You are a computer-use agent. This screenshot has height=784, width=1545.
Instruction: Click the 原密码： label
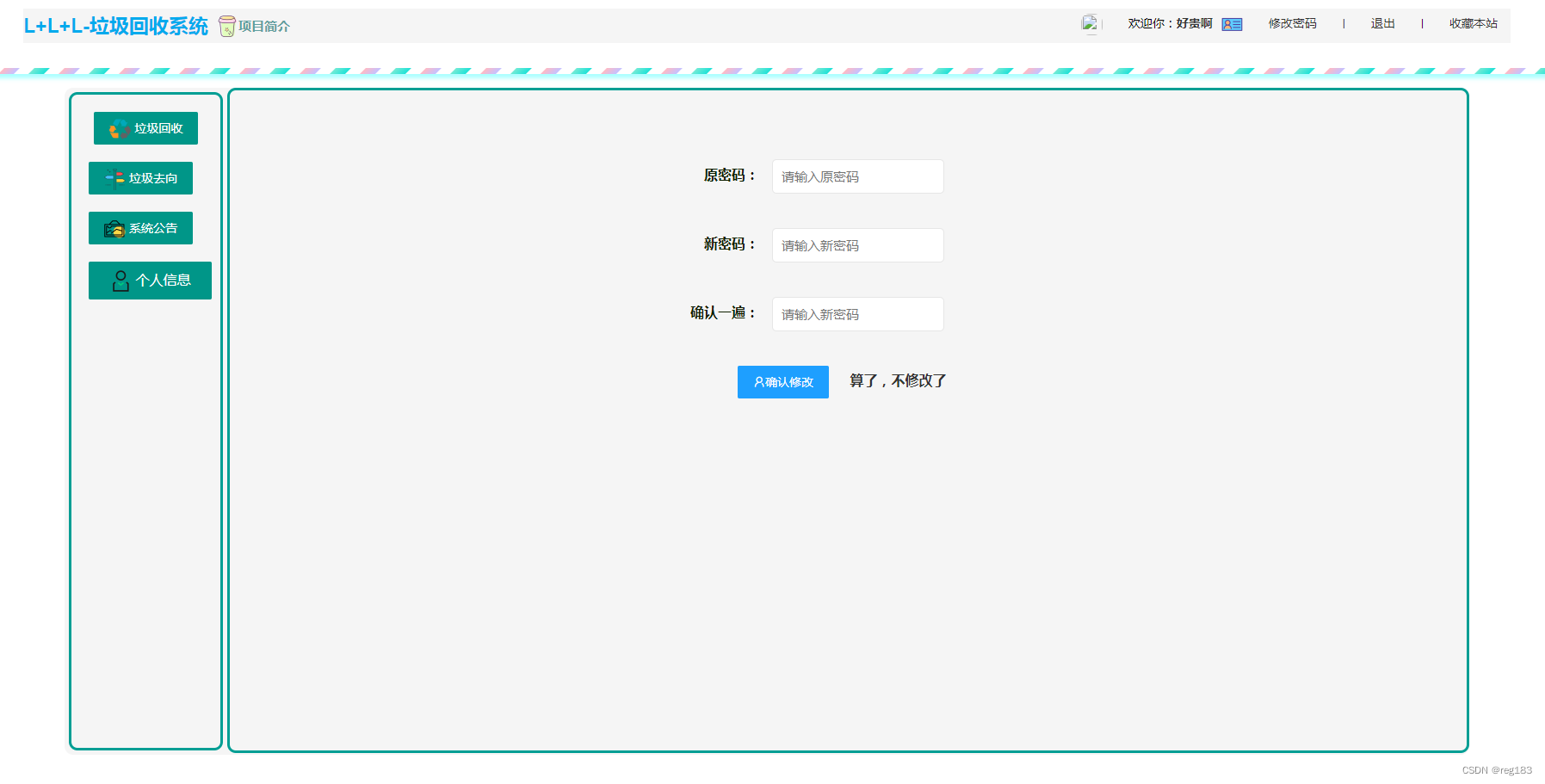(x=731, y=176)
